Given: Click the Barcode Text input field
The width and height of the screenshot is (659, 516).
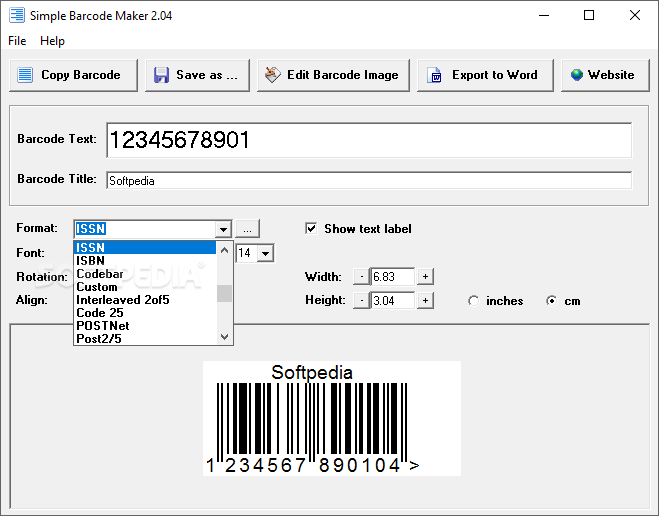Looking at the screenshot, I should 369,140.
